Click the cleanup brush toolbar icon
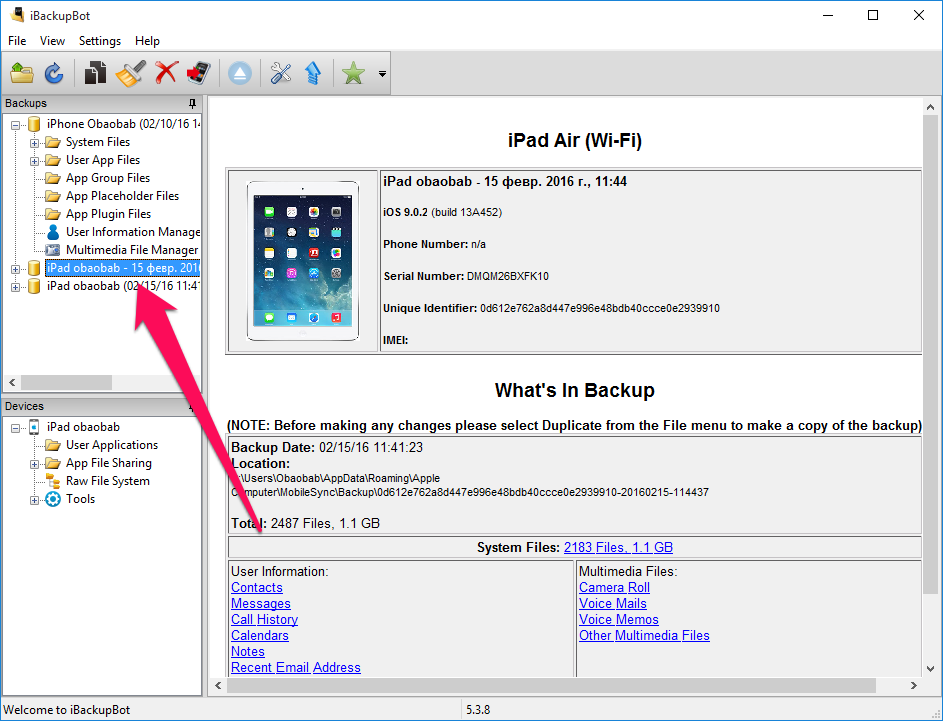The height and width of the screenshot is (721, 943). point(130,73)
